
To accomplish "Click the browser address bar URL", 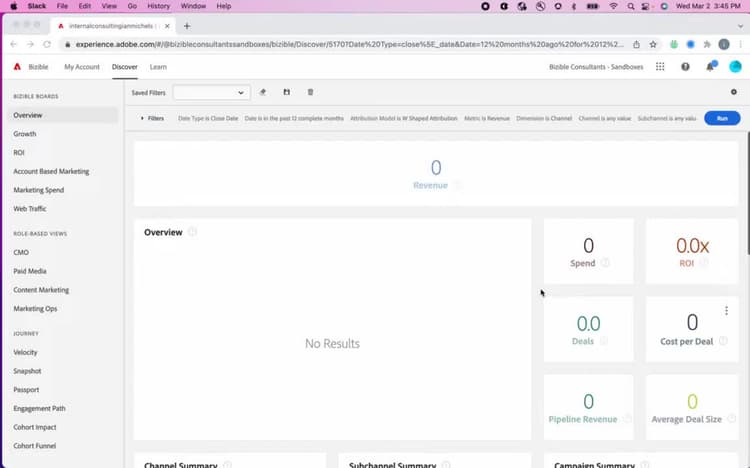I will tap(350, 45).
